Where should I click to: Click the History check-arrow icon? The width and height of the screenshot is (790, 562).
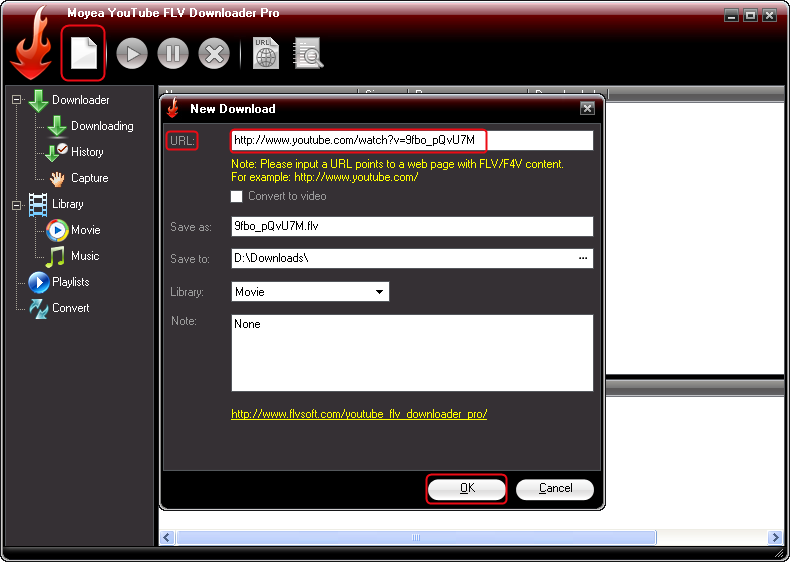[x=56, y=152]
